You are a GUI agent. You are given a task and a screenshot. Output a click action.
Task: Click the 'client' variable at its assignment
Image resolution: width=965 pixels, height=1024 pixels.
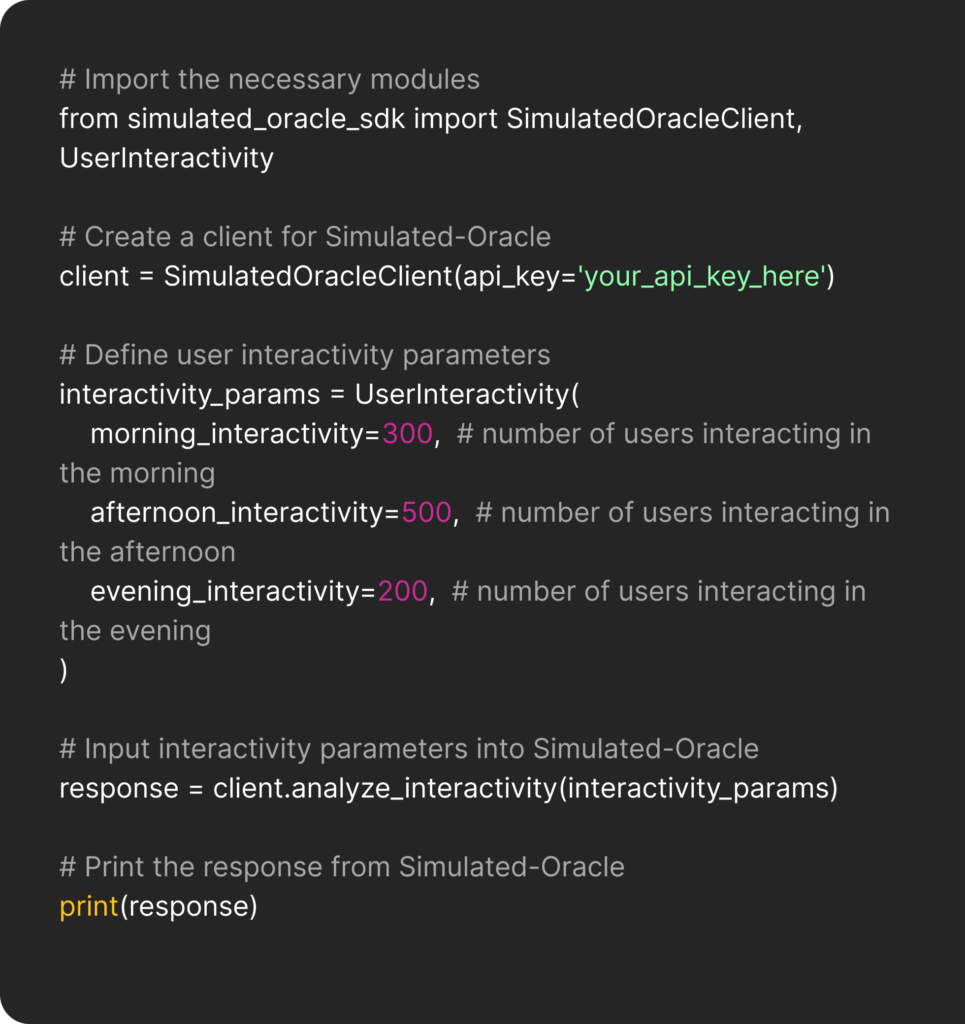click(94, 276)
